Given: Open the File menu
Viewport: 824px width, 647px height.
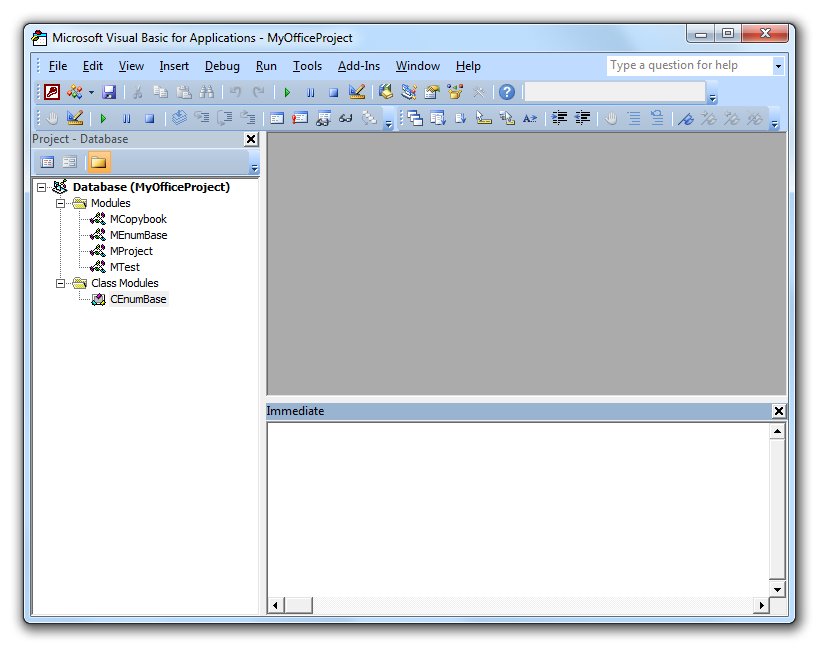Looking at the screenshot, I should click(58, 66).
